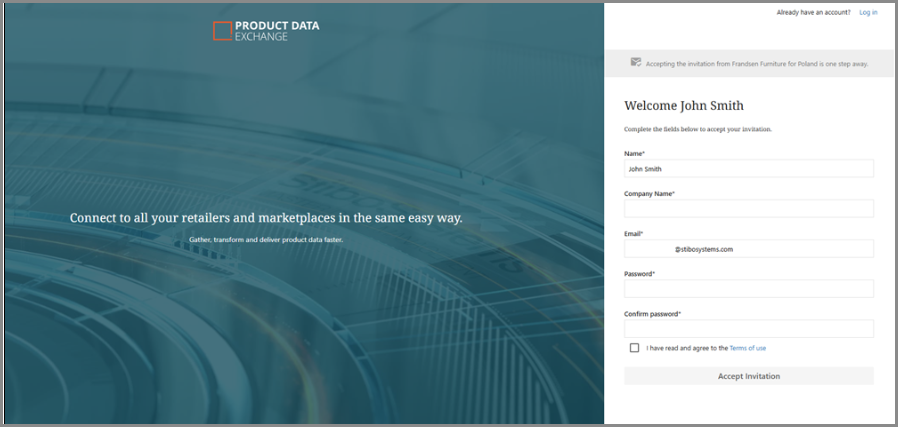The width and height of the screenshot is (898, 427).
Task: Click the Product Data Exchange logo text
Action: [277, 31]
